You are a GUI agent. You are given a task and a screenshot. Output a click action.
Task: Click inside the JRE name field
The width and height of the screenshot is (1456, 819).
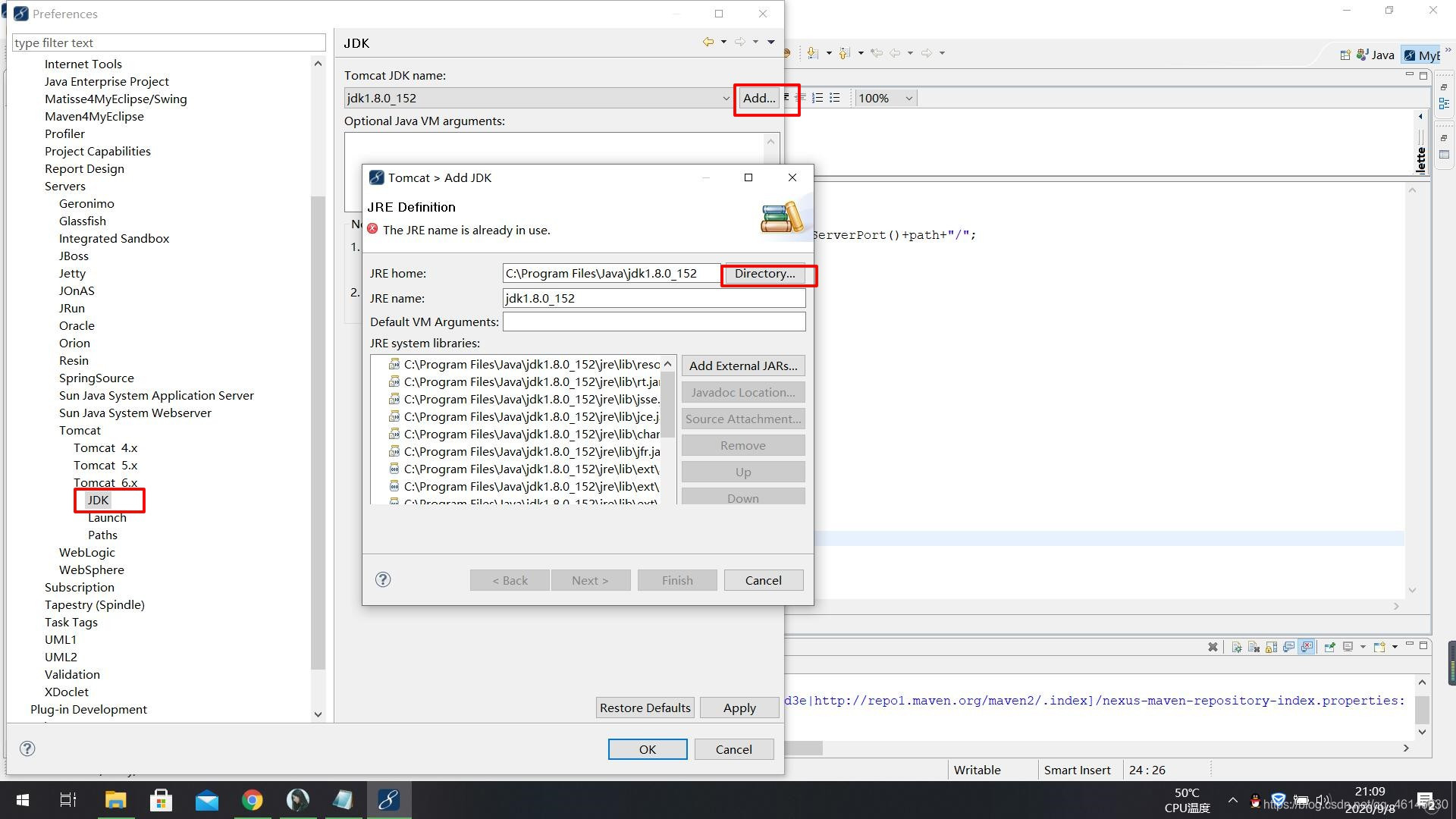tap(654, 298)
